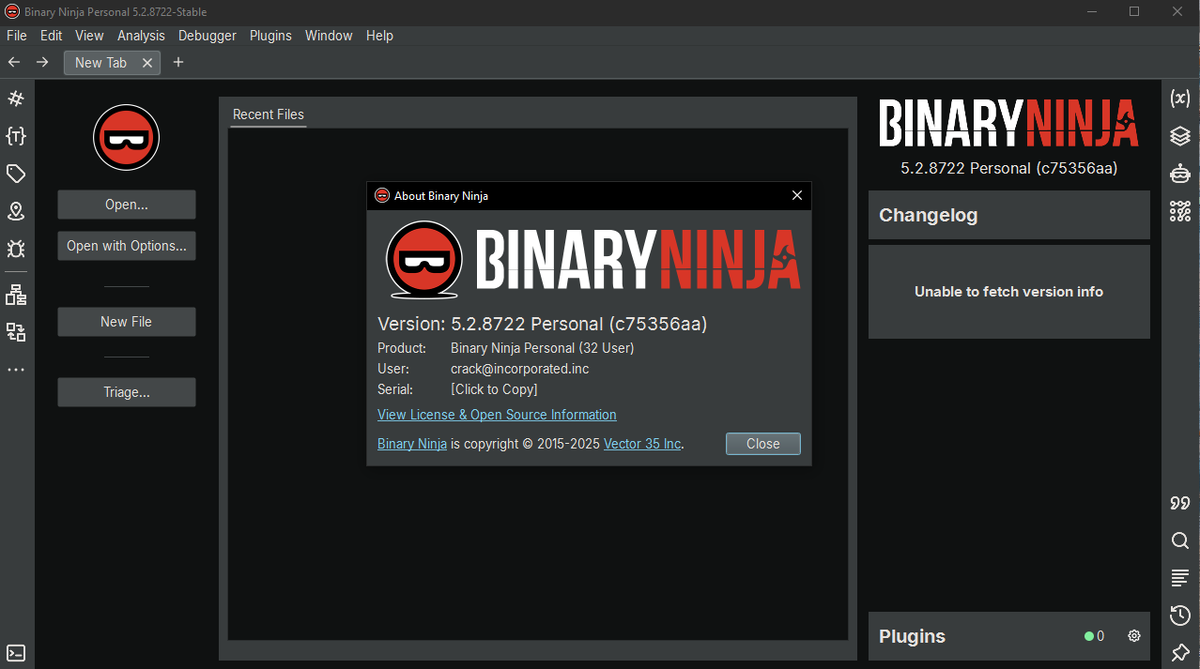Open the console via terminal icon
The width and height of the screenshot is (1200, 669).
pos(15,651)
